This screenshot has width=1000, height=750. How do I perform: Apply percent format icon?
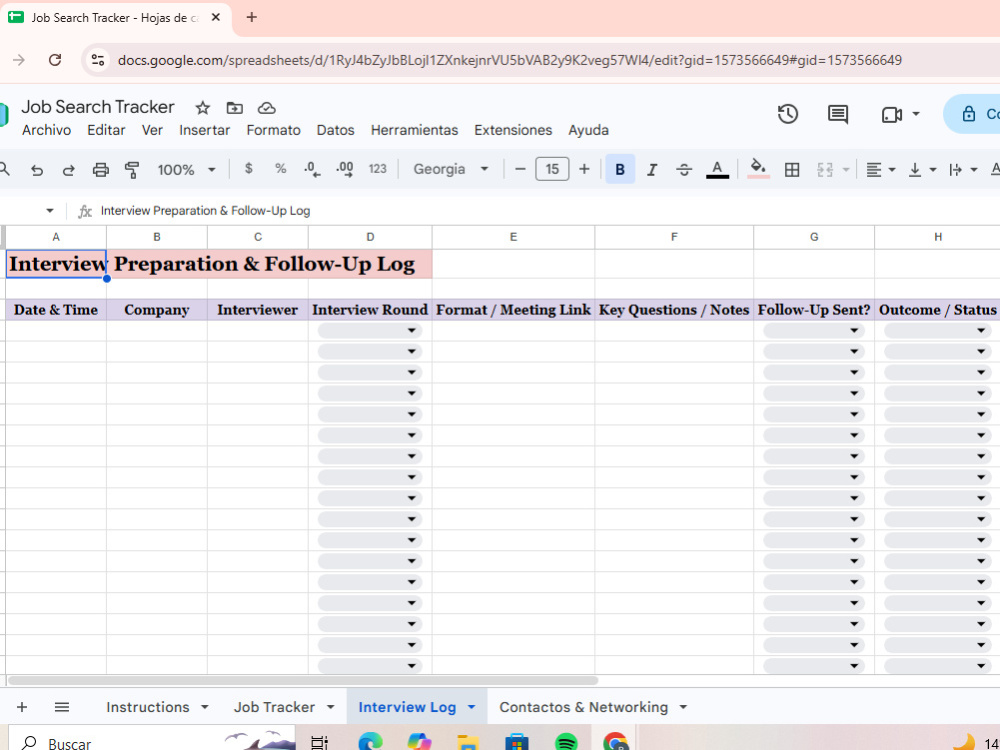(281, 169)
